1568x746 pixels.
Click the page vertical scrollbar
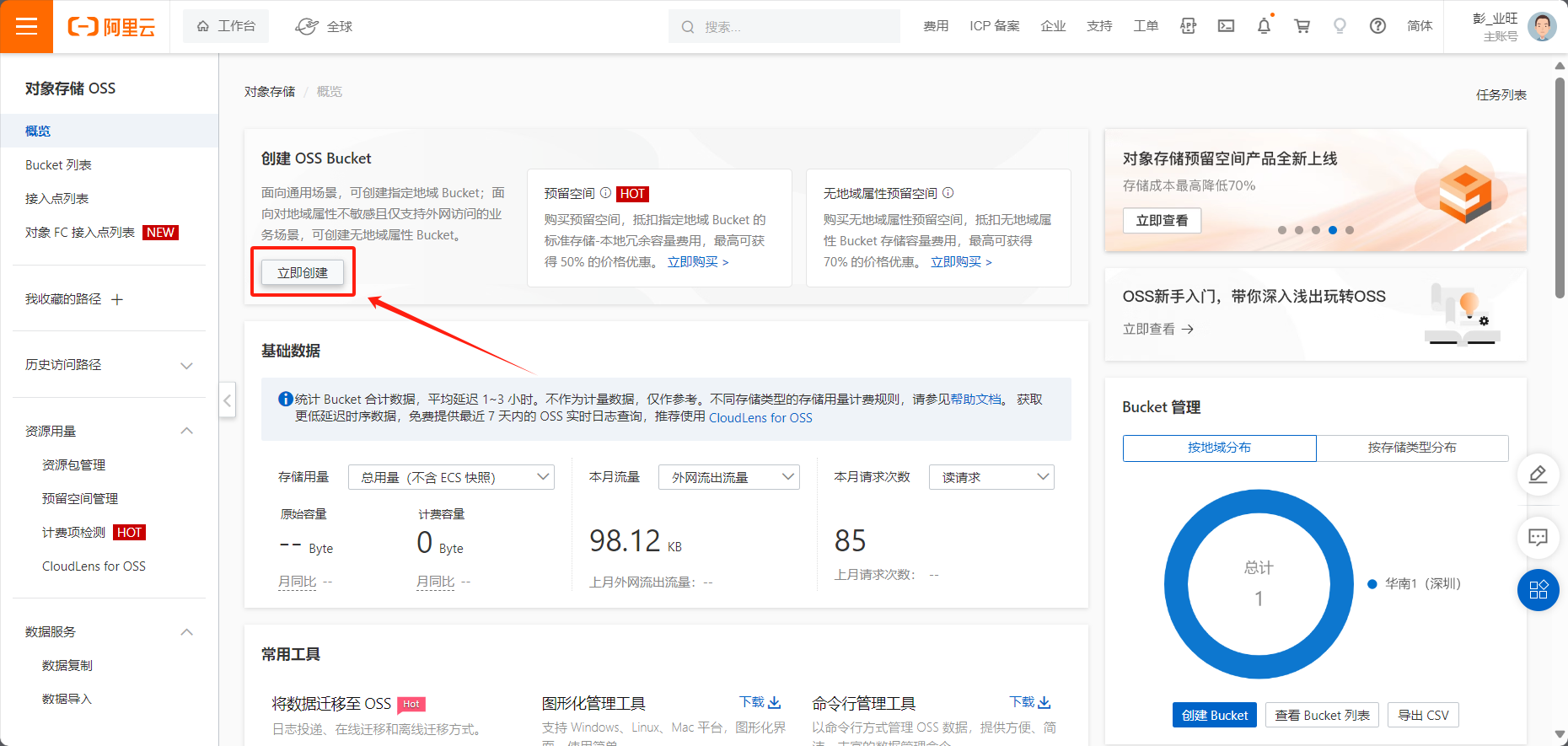(1560, 187)
